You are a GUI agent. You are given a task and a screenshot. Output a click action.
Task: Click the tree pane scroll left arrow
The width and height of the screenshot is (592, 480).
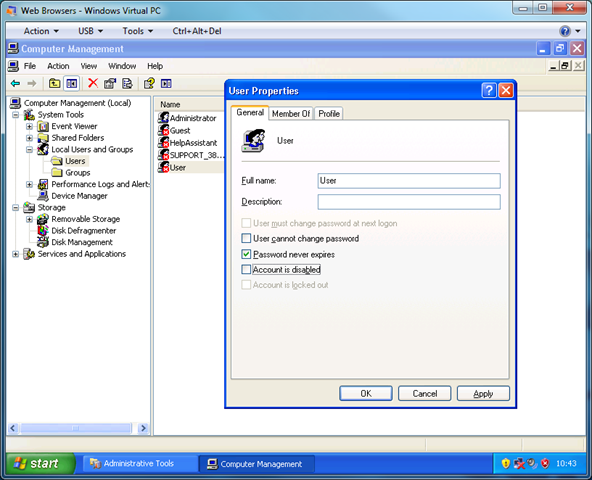[13, 428]
